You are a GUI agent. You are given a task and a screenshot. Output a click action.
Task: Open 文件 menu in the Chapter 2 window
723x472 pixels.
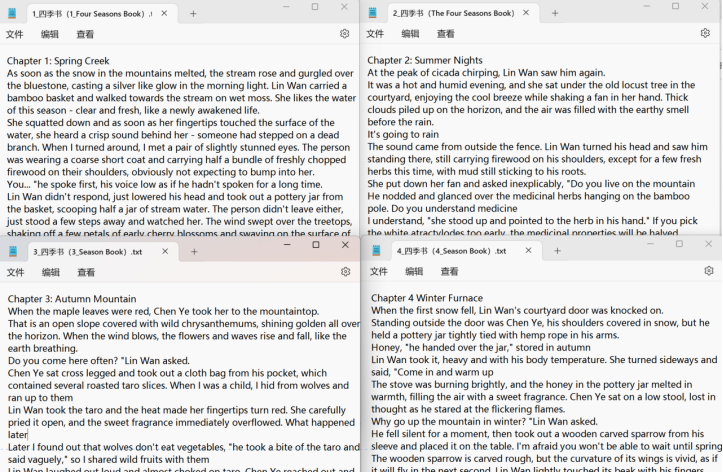[x=375, y=34]
